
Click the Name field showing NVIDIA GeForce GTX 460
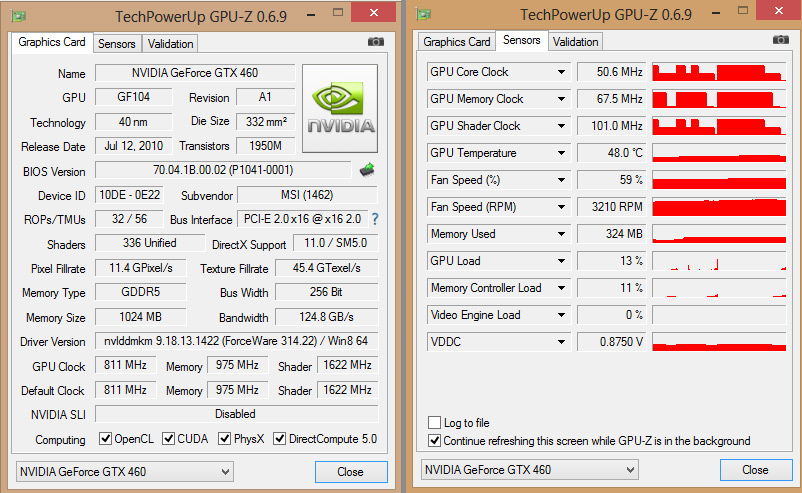coord(195,73)
